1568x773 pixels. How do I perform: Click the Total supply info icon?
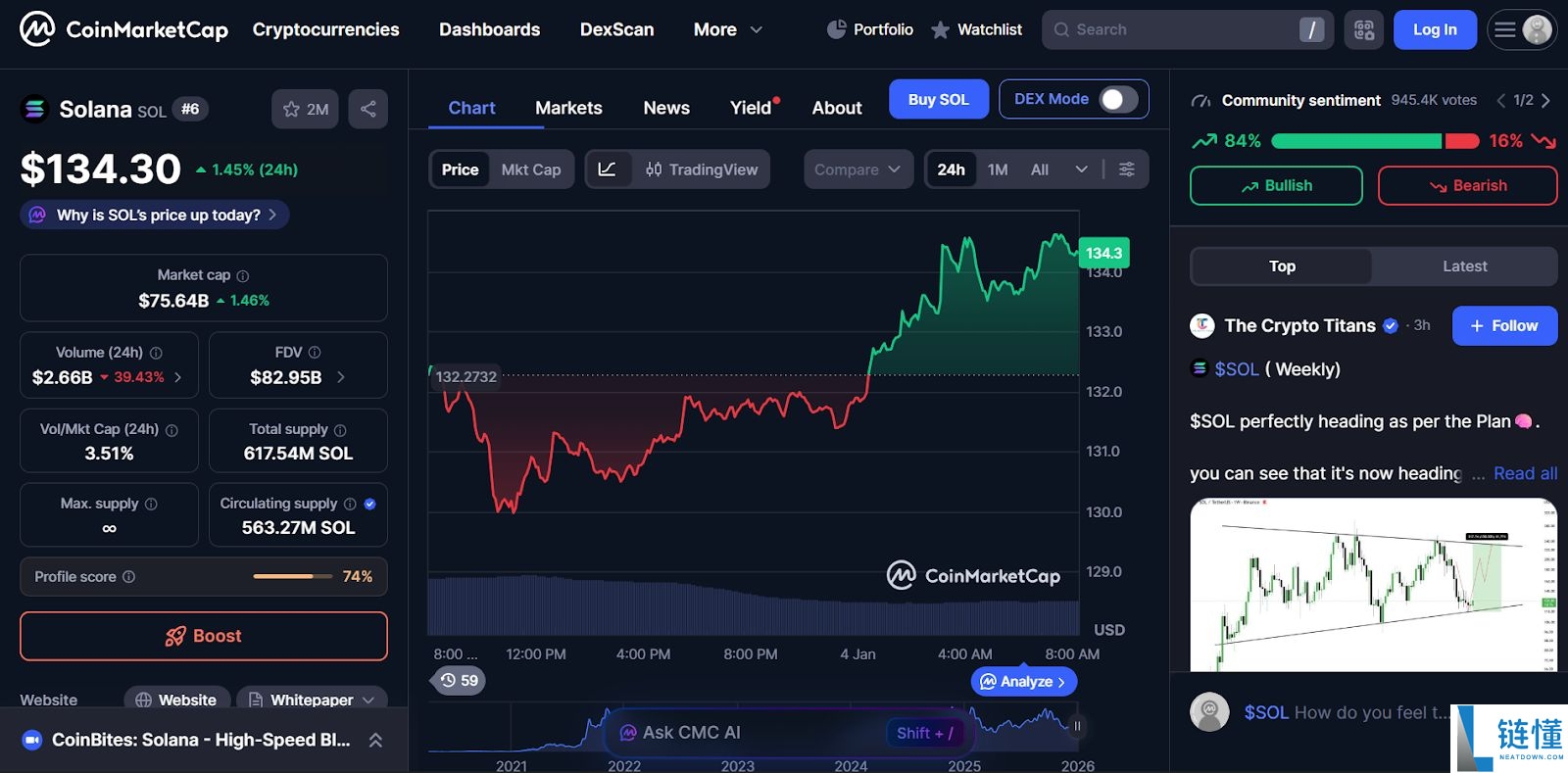tap(340, 430)
